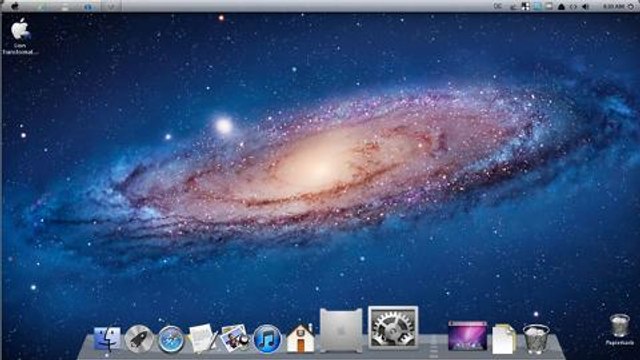Open the Apple menu in menu bar

tap(15, 6)
